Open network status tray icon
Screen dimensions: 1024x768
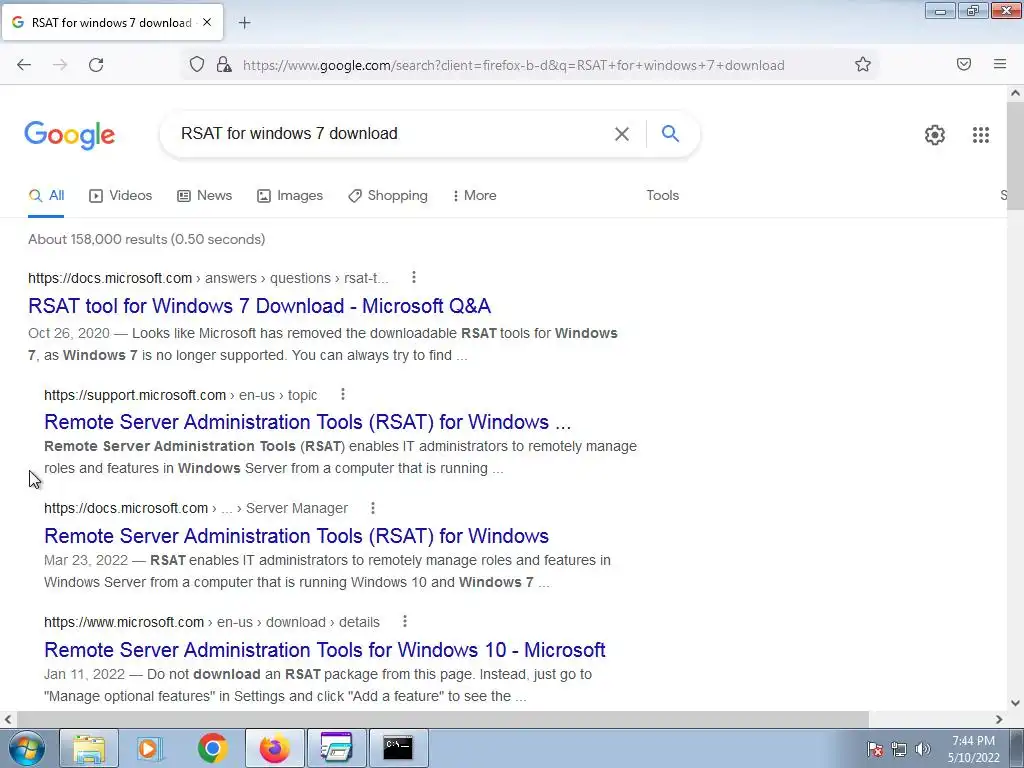899,749
